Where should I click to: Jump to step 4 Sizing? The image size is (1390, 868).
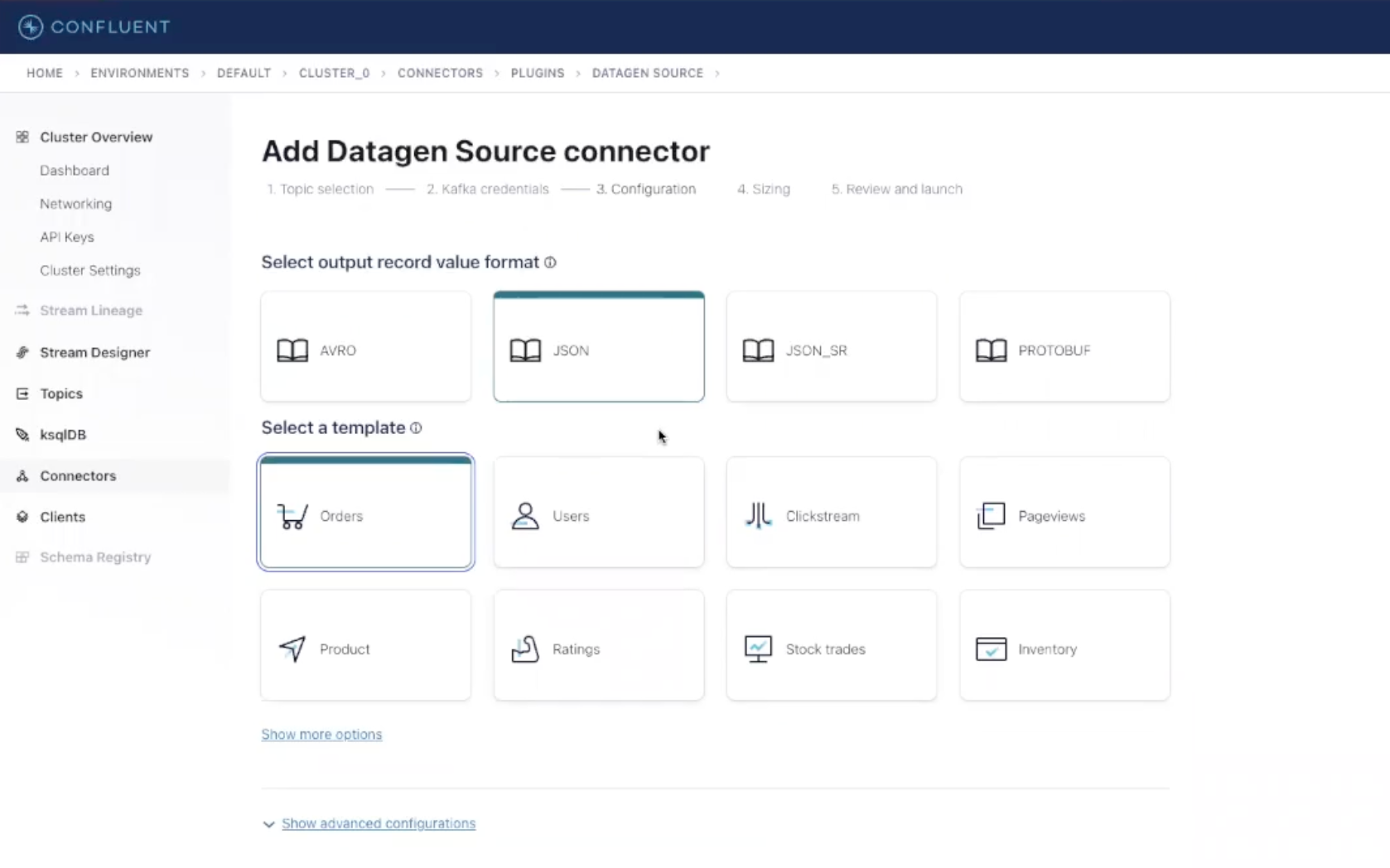pyautogui.click(x=764, y=189)
